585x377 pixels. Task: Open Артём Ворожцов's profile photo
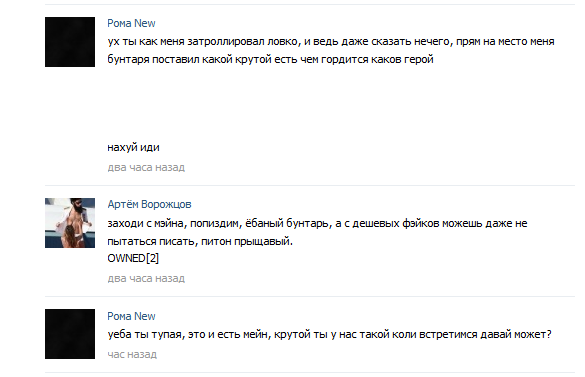(x=70, y=223)
